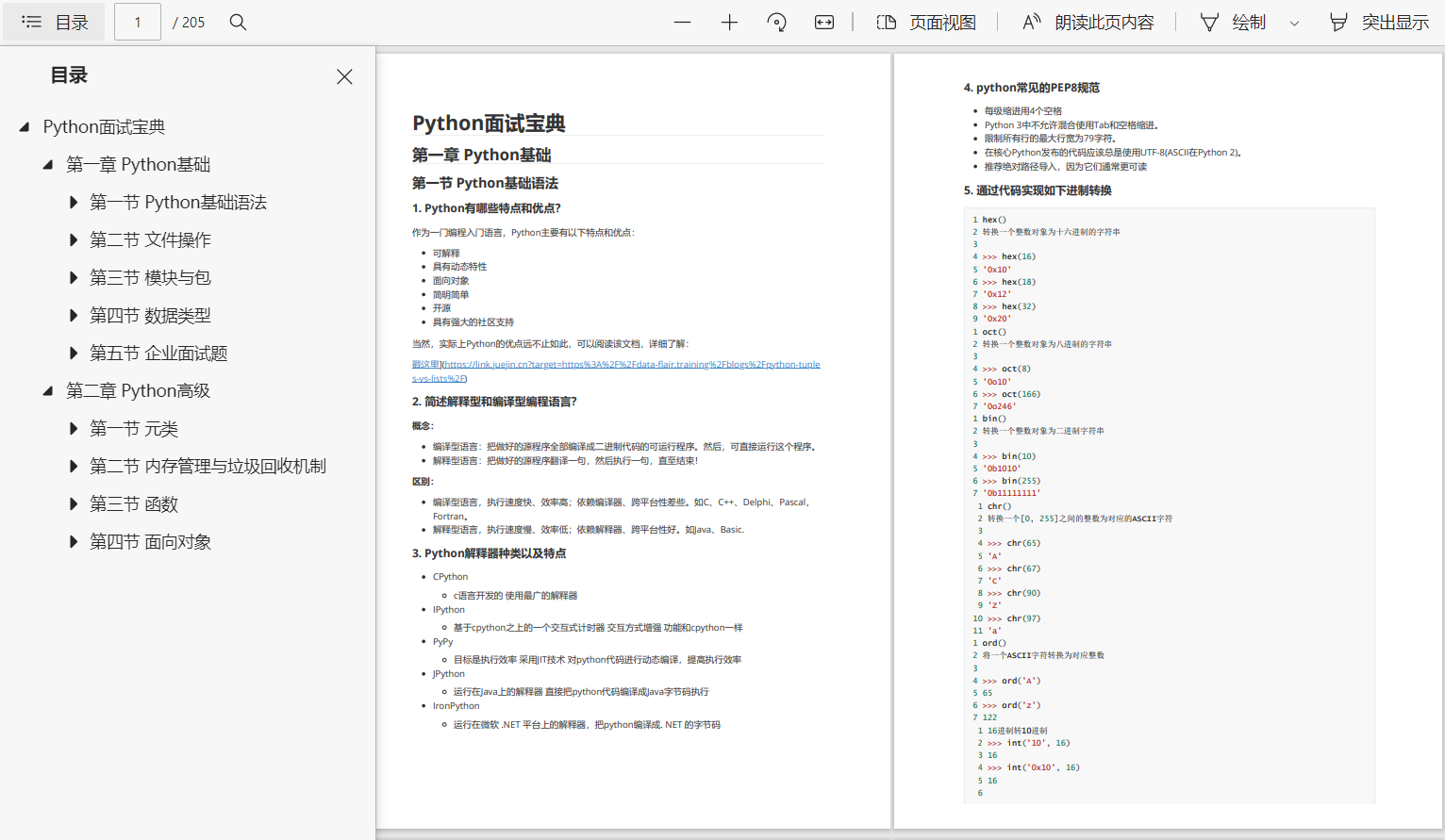
Task: Expand 第一节 Python基础语法 arrow
Action: (x=73, y=202)
